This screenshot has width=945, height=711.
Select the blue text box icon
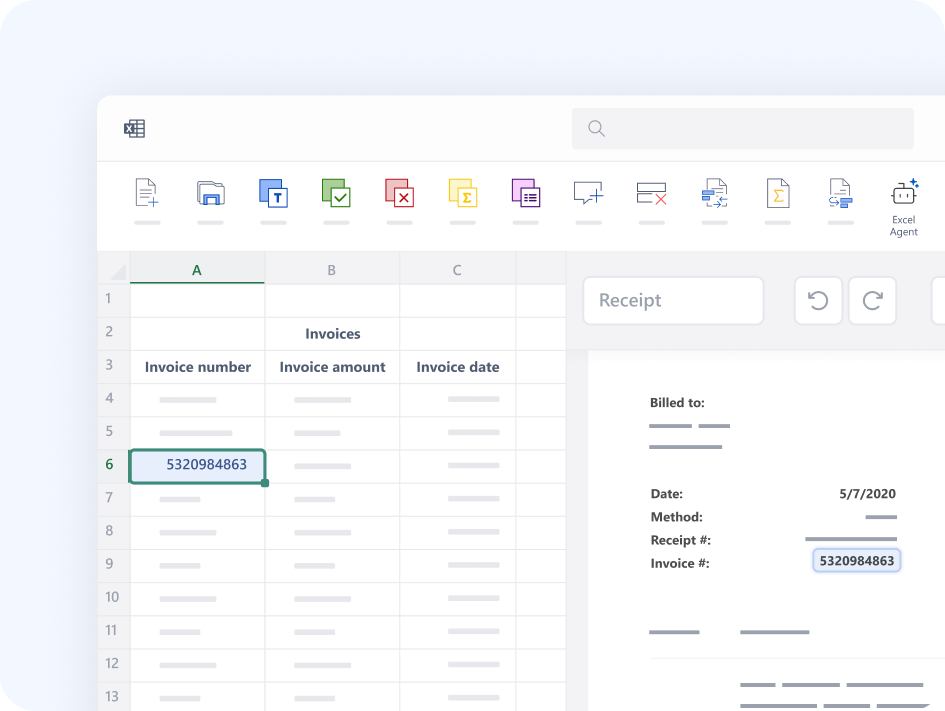point(273,193)
